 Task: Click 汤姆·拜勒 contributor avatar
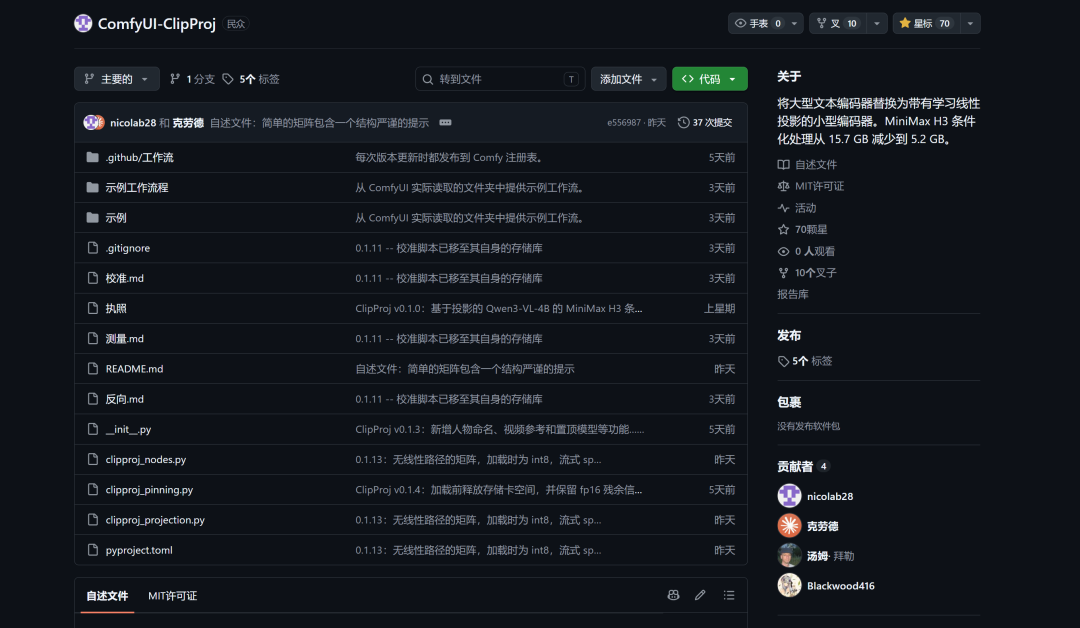pos(789,556)
